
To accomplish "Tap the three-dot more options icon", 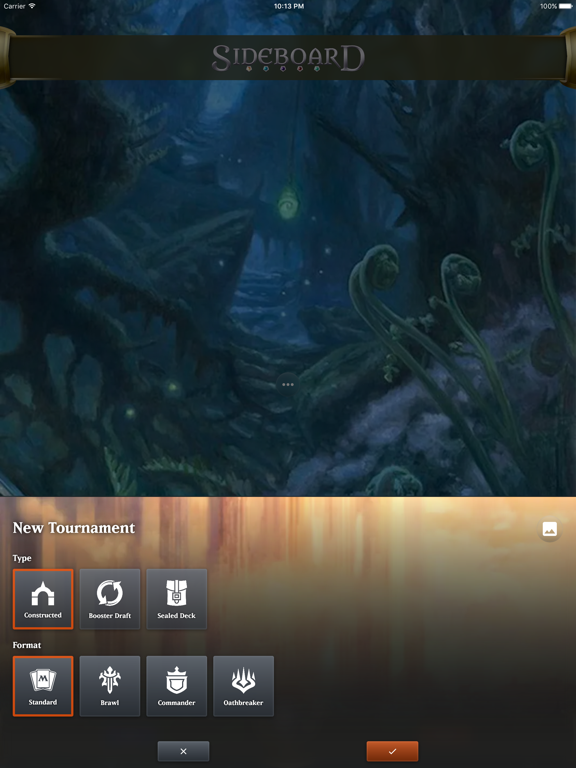I will 288,384.
